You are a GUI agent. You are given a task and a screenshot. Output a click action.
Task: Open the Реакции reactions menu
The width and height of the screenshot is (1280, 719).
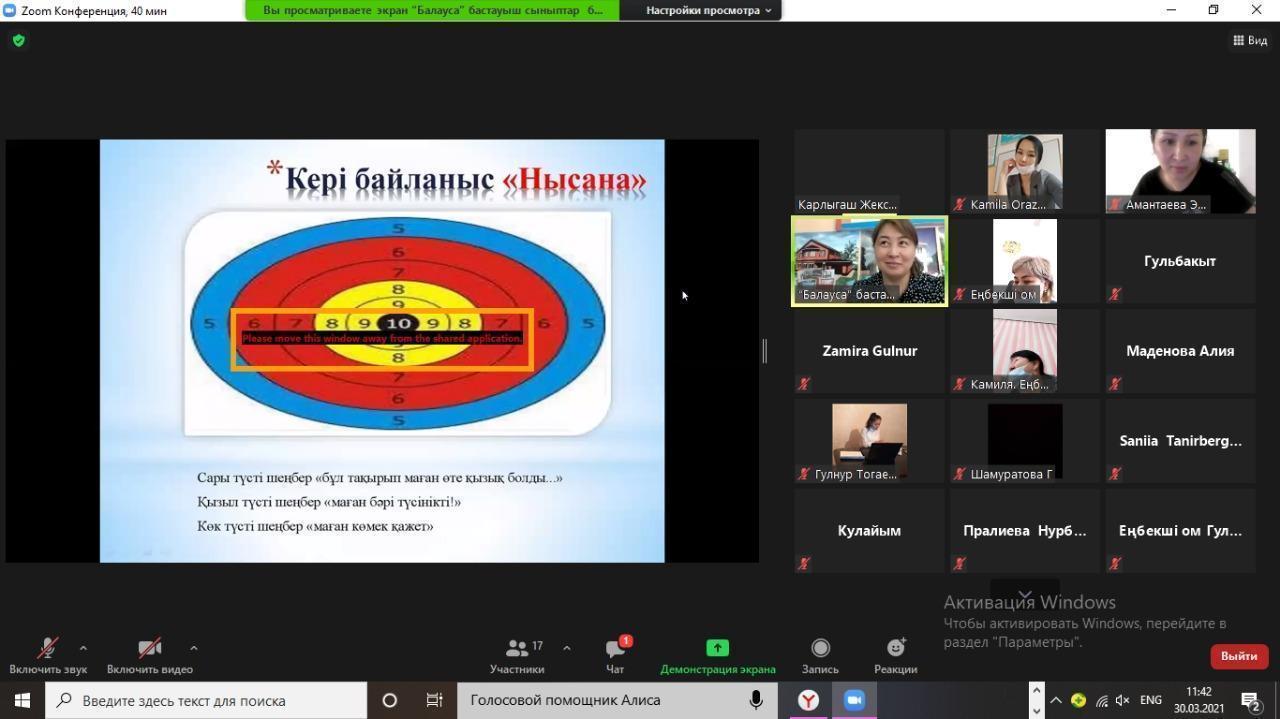[x=895, y=655]
